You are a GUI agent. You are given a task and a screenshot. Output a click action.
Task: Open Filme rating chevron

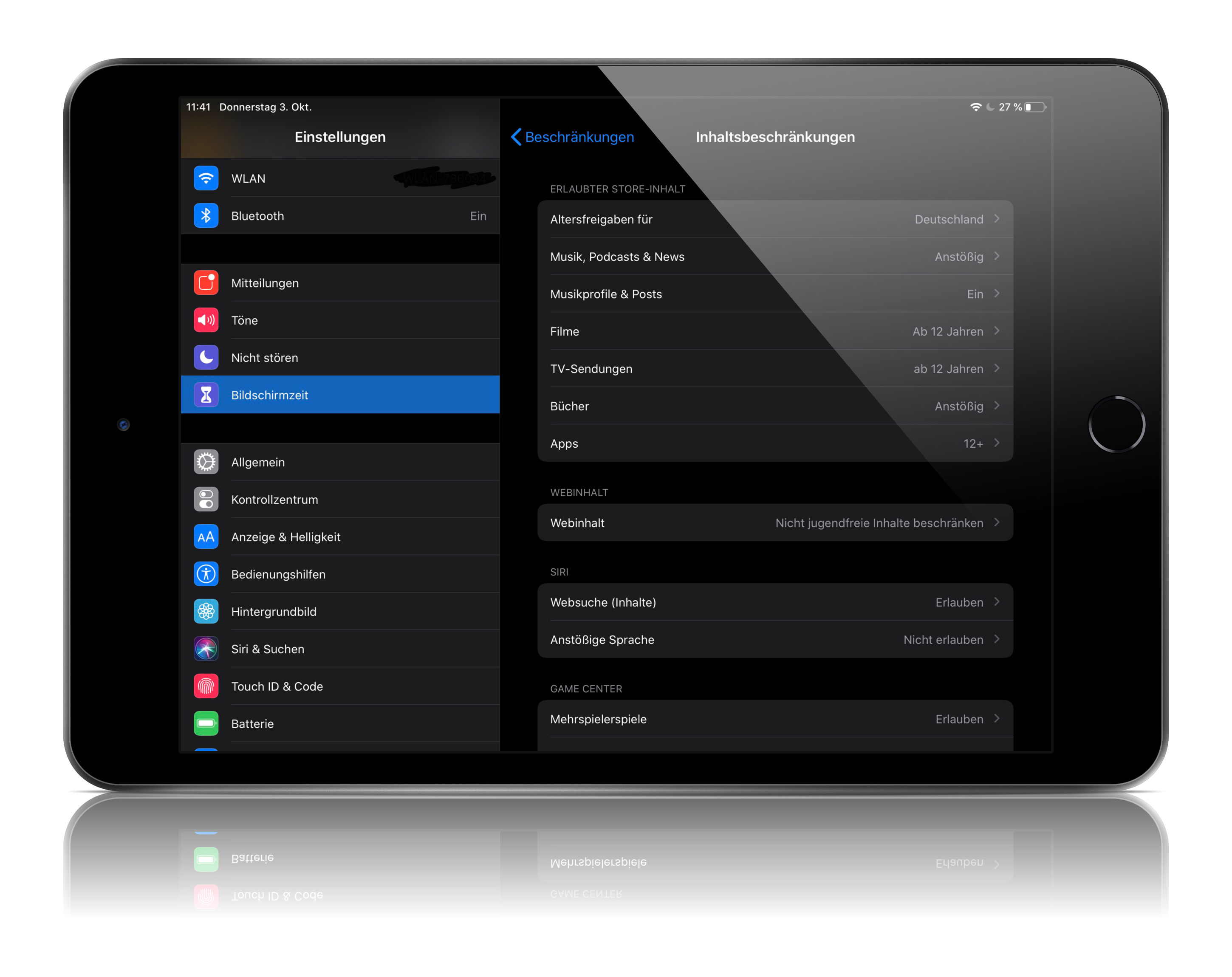pos(997,331)
